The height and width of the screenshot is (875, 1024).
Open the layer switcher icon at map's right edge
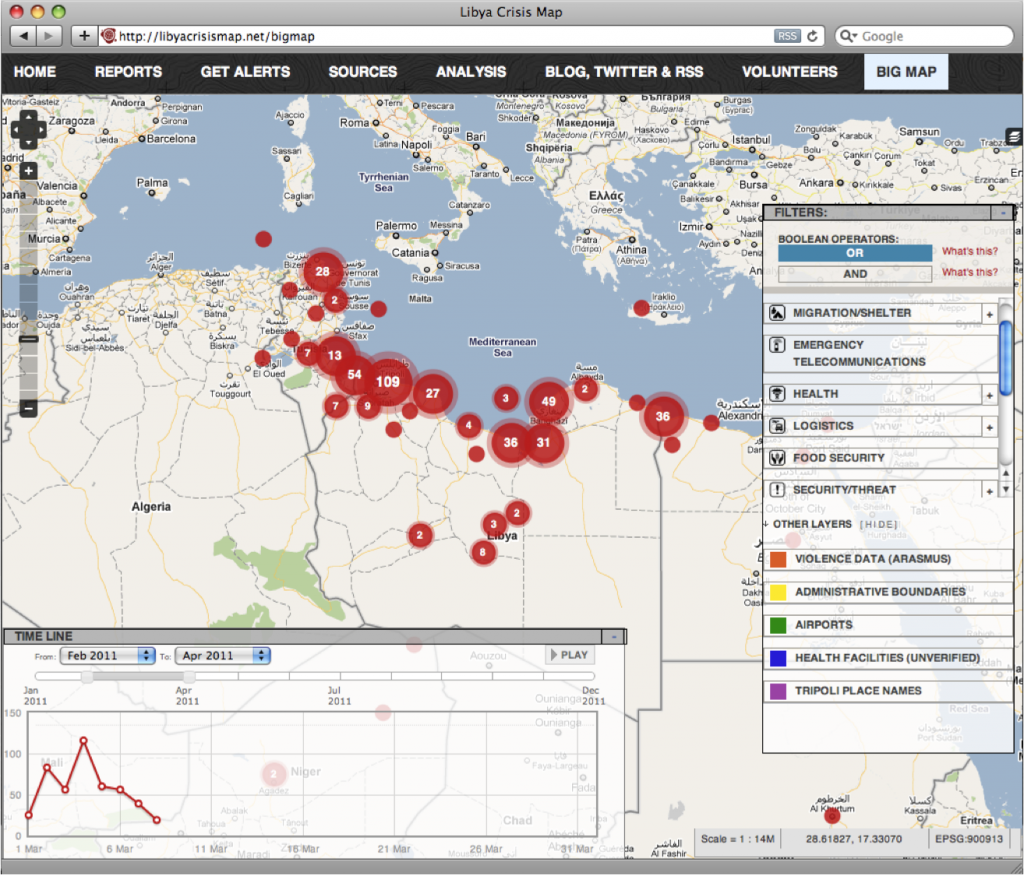tap(1014, 136)
